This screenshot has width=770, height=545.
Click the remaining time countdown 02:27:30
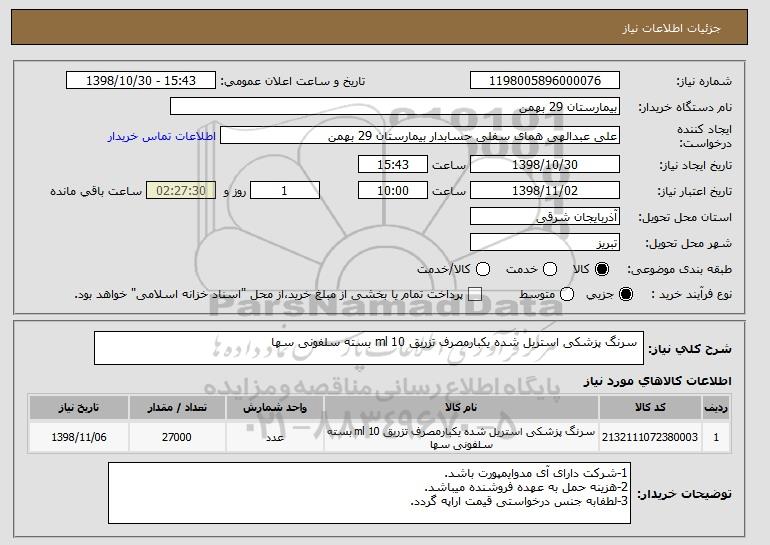[x=181, y=191]
